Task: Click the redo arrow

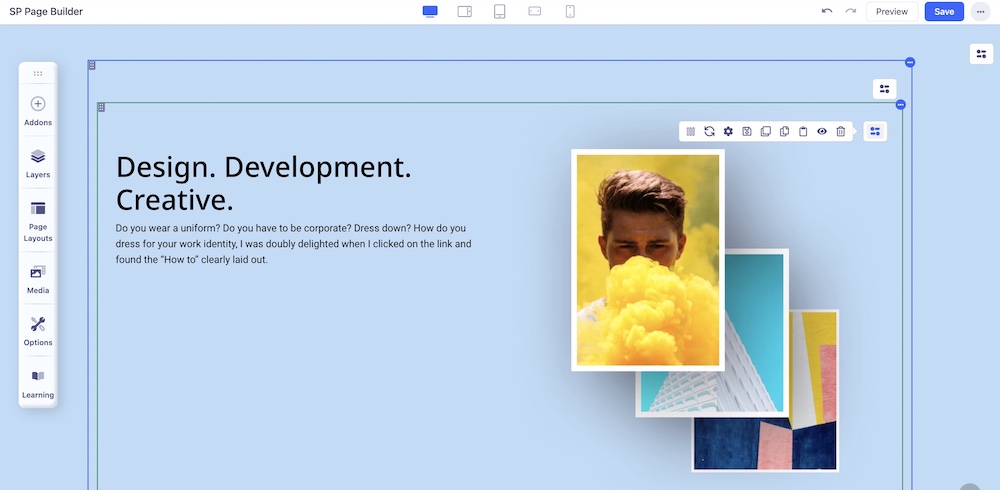Action: coord(850,11)
